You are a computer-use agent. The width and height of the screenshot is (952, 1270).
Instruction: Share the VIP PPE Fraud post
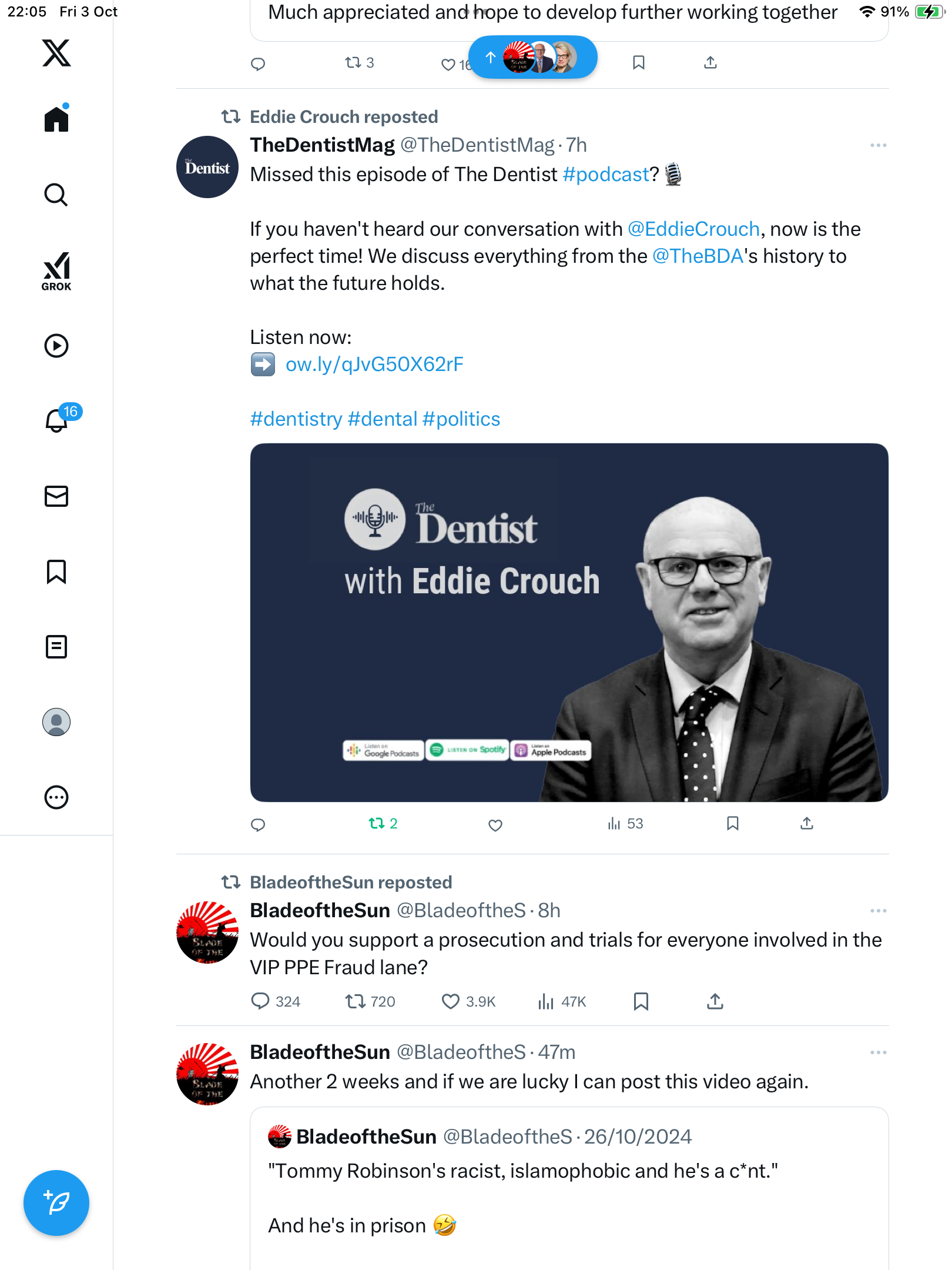pyautogui.click(x=715, y=1001)
